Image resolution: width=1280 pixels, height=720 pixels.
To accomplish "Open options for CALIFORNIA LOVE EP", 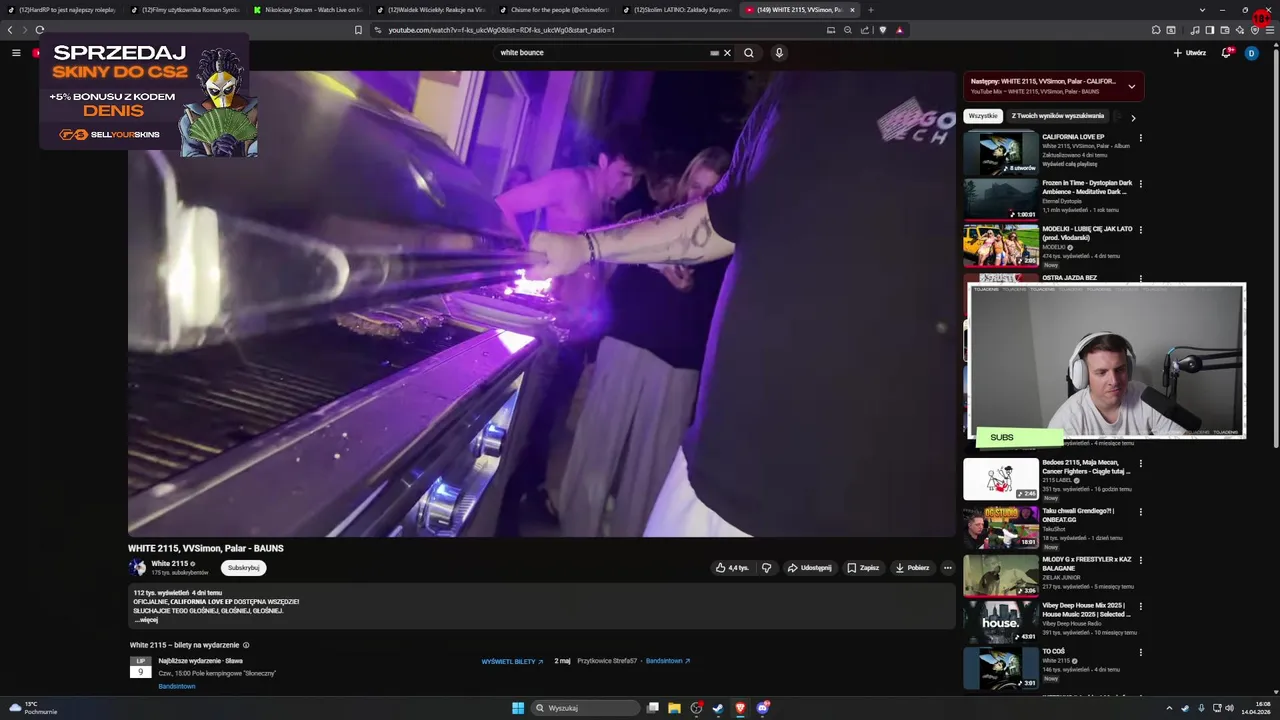I will tap(1140, 138).
